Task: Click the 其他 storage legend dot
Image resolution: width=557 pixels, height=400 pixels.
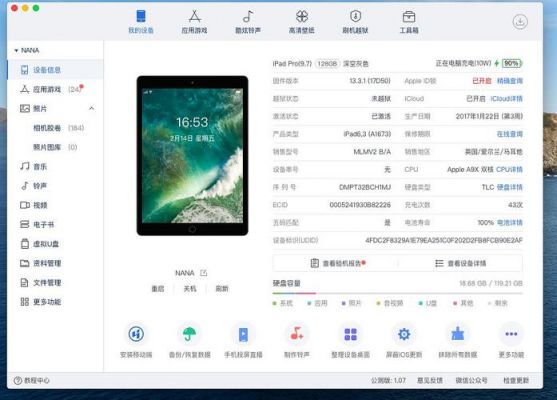Action: point(455,303)
